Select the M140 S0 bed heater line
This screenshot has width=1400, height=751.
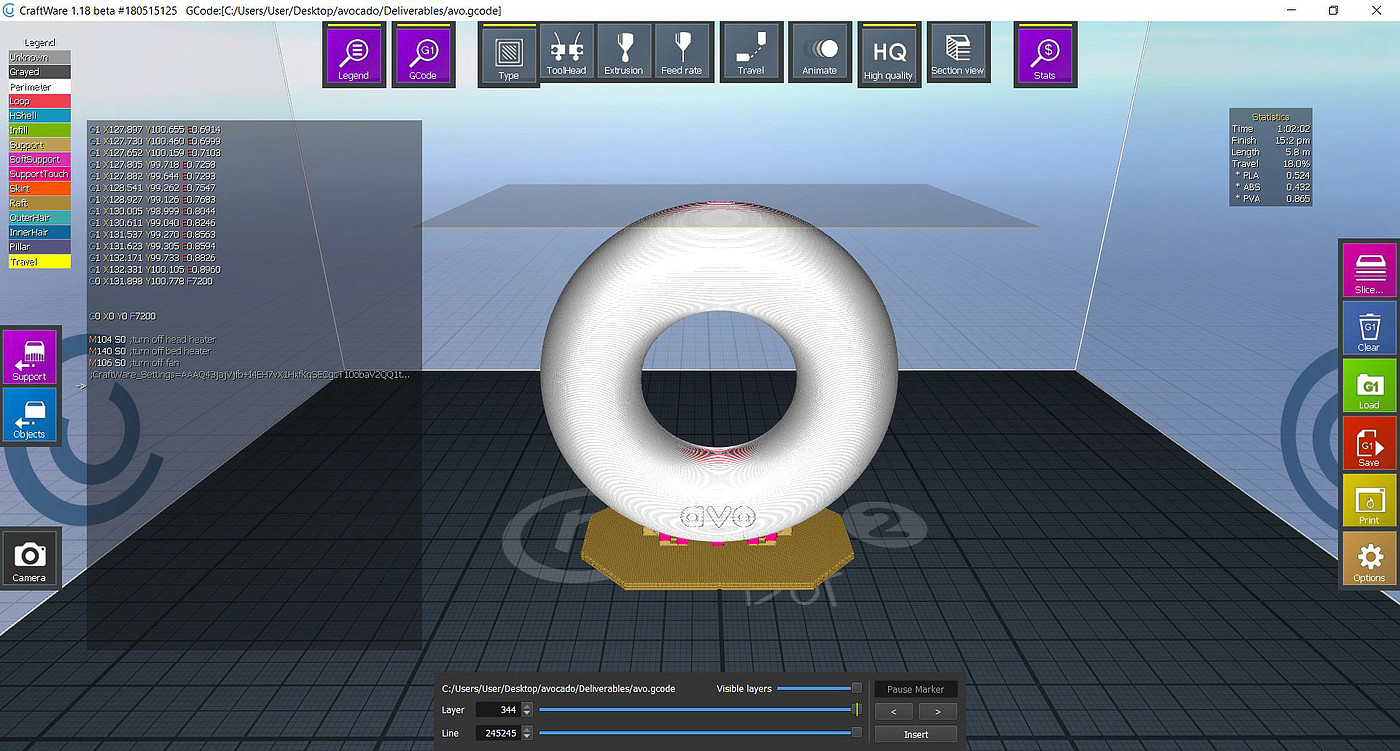coord(150,351)
